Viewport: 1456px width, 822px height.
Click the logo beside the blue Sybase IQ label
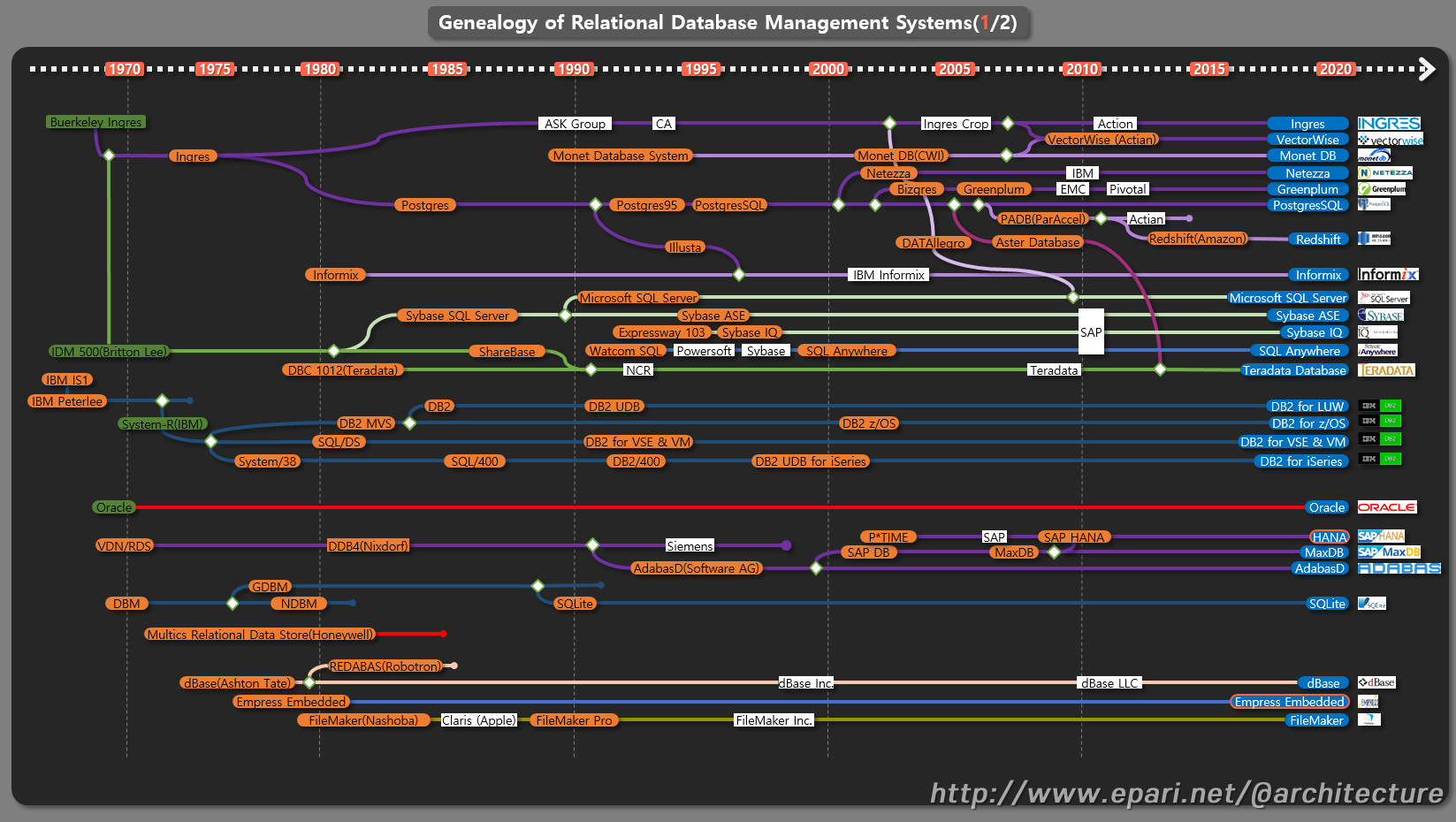point(1378,332)
